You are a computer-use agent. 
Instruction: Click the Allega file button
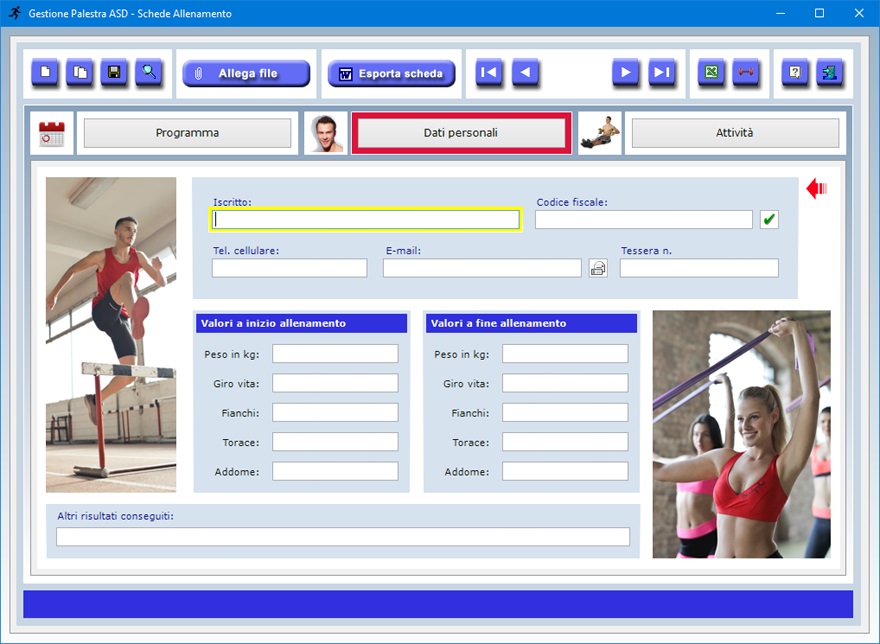[246, 74]
